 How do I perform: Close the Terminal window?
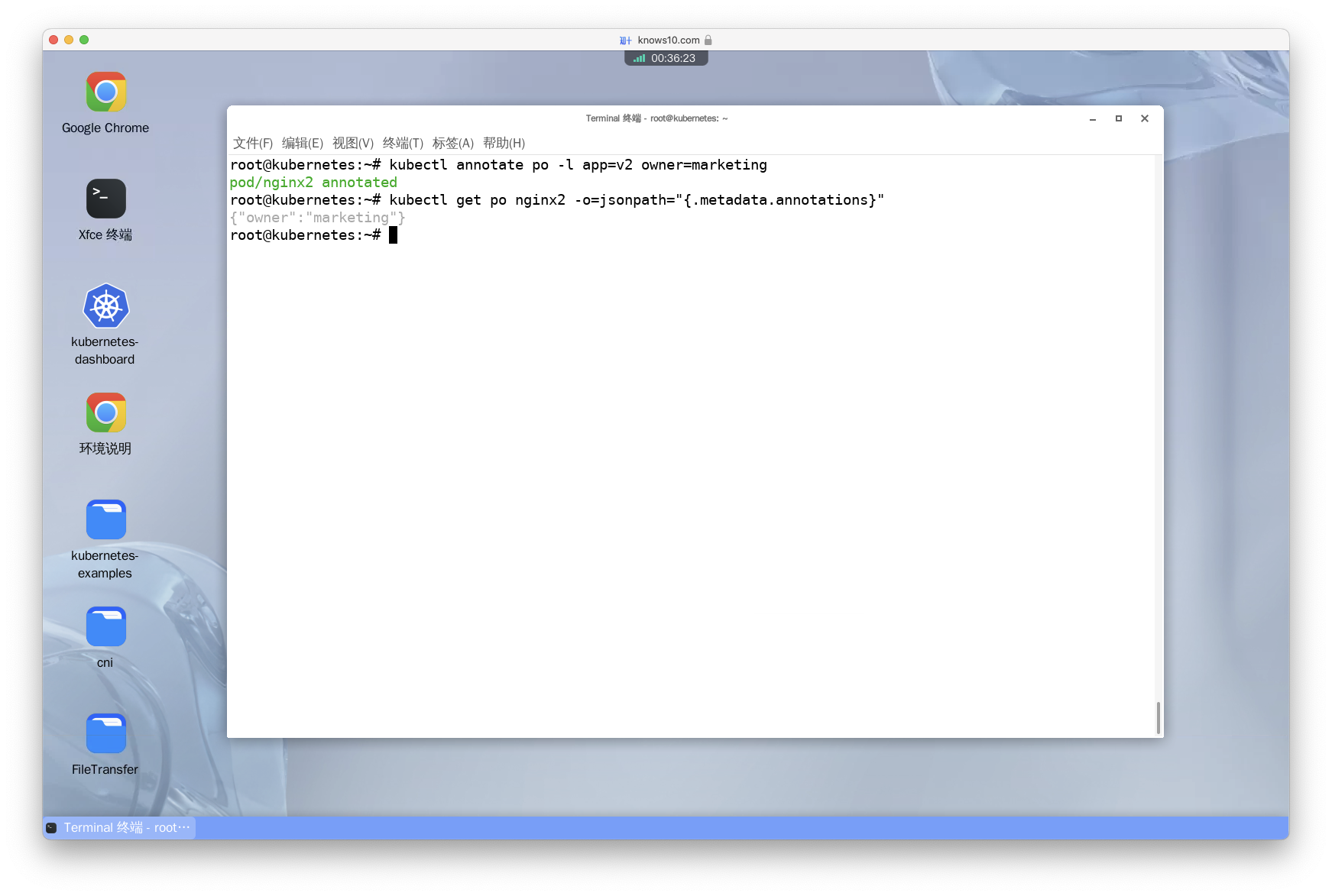[x=1145, y=118]
